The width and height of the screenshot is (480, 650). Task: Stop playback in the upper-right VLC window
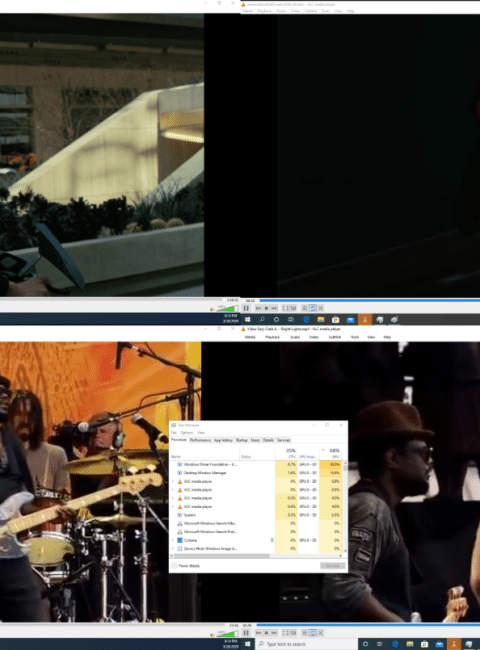(266, 308)
